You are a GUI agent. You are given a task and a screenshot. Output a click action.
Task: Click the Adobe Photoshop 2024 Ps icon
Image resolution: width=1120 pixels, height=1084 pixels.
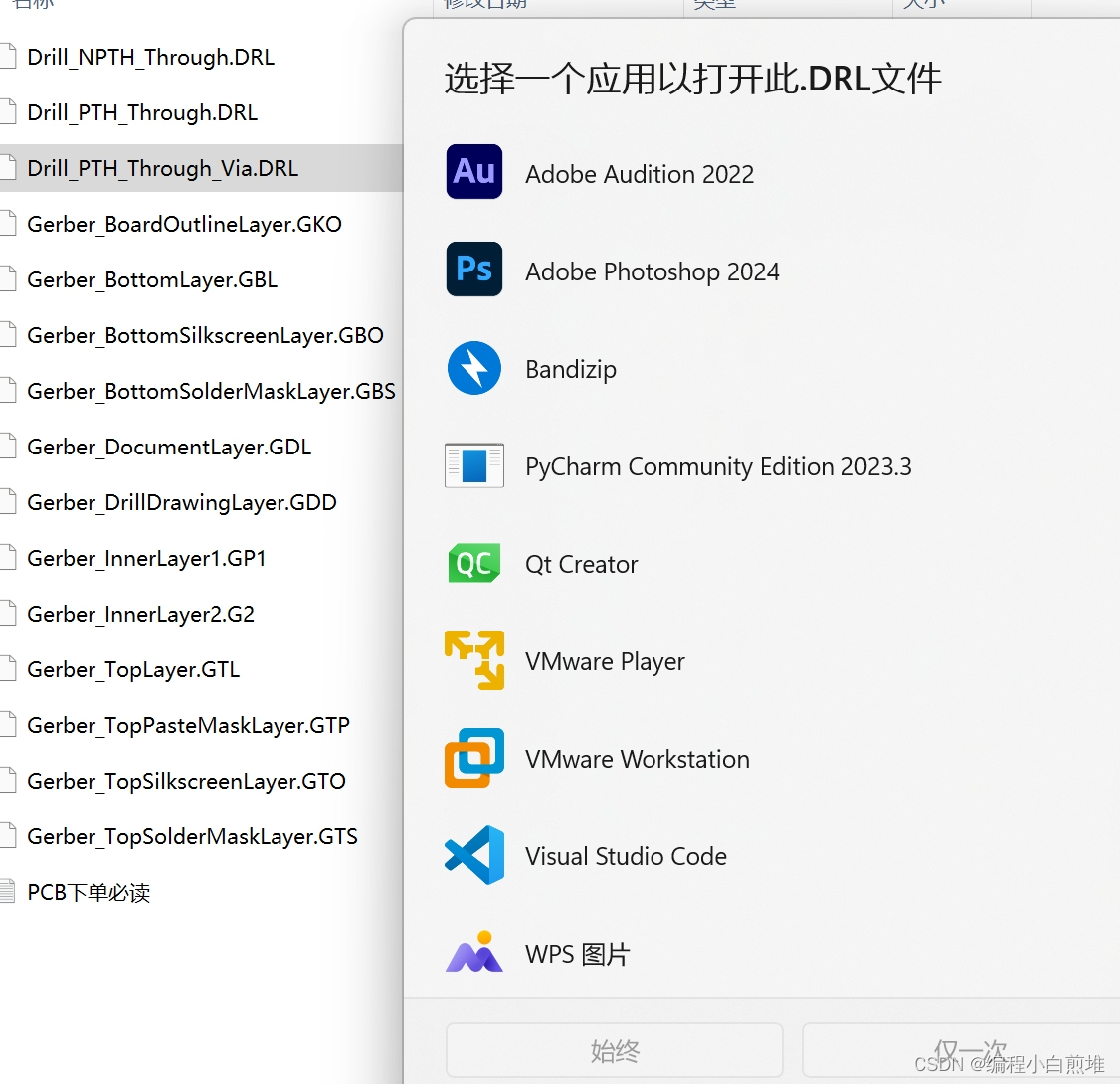474,270
